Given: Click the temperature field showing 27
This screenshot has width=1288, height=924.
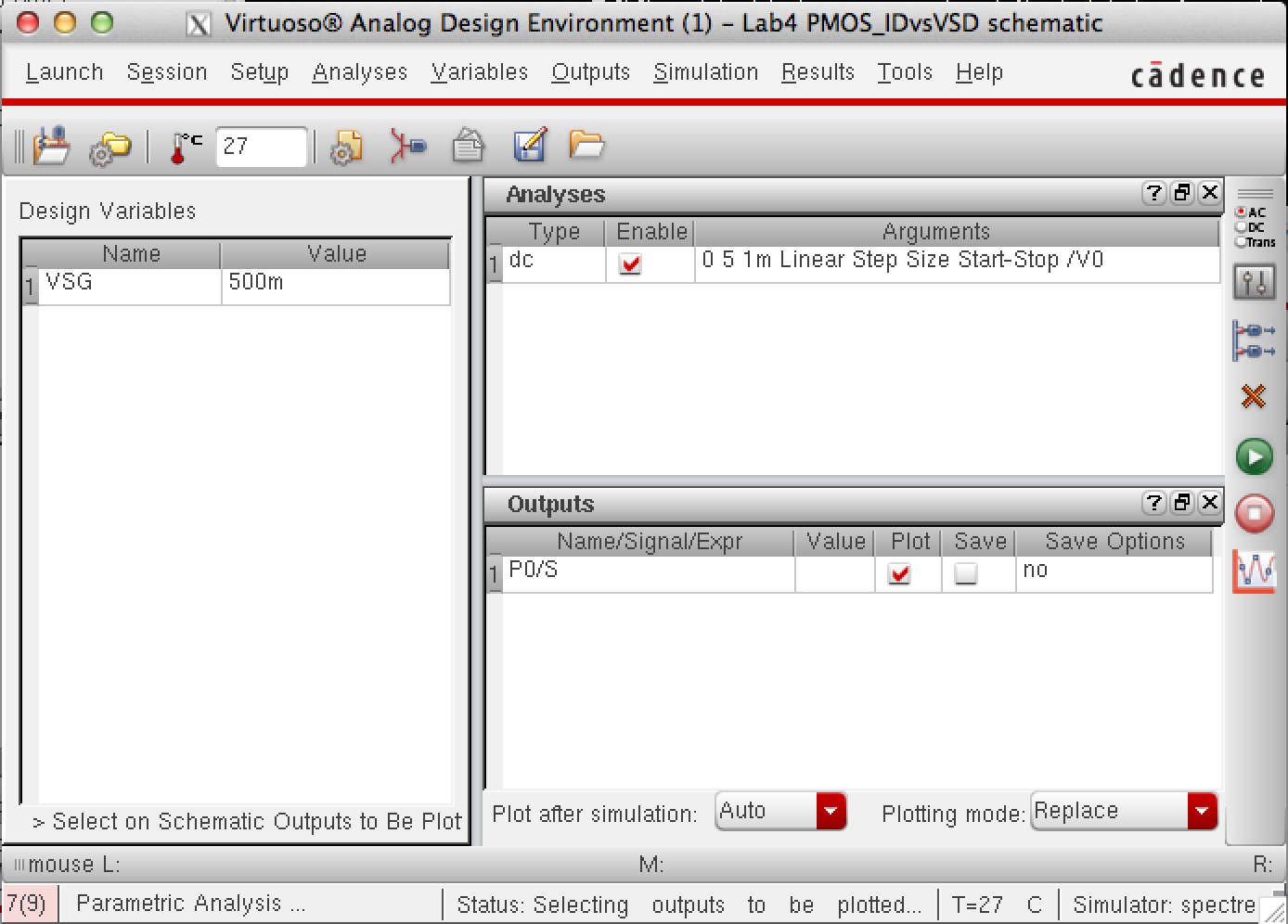Looking at the screenshot, I should point(261,147).
